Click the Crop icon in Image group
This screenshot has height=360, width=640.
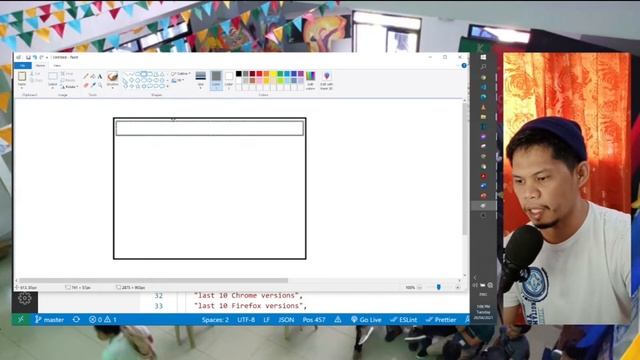pyautogui.click(x=63, y=73)
